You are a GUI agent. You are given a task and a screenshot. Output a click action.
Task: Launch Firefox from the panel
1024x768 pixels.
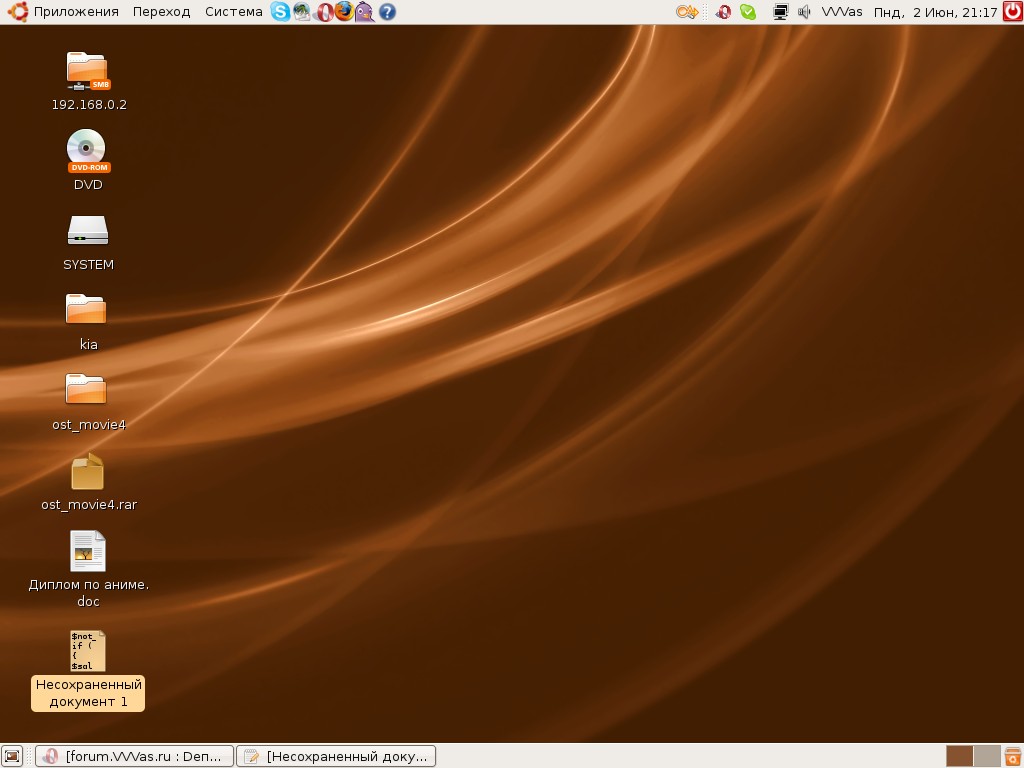point(345,12)
